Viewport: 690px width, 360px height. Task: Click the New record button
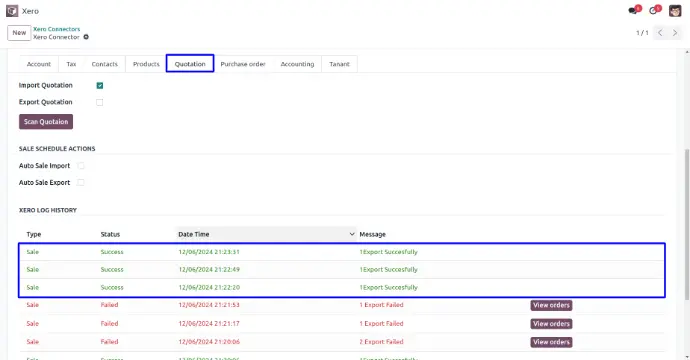pos(19,33)
